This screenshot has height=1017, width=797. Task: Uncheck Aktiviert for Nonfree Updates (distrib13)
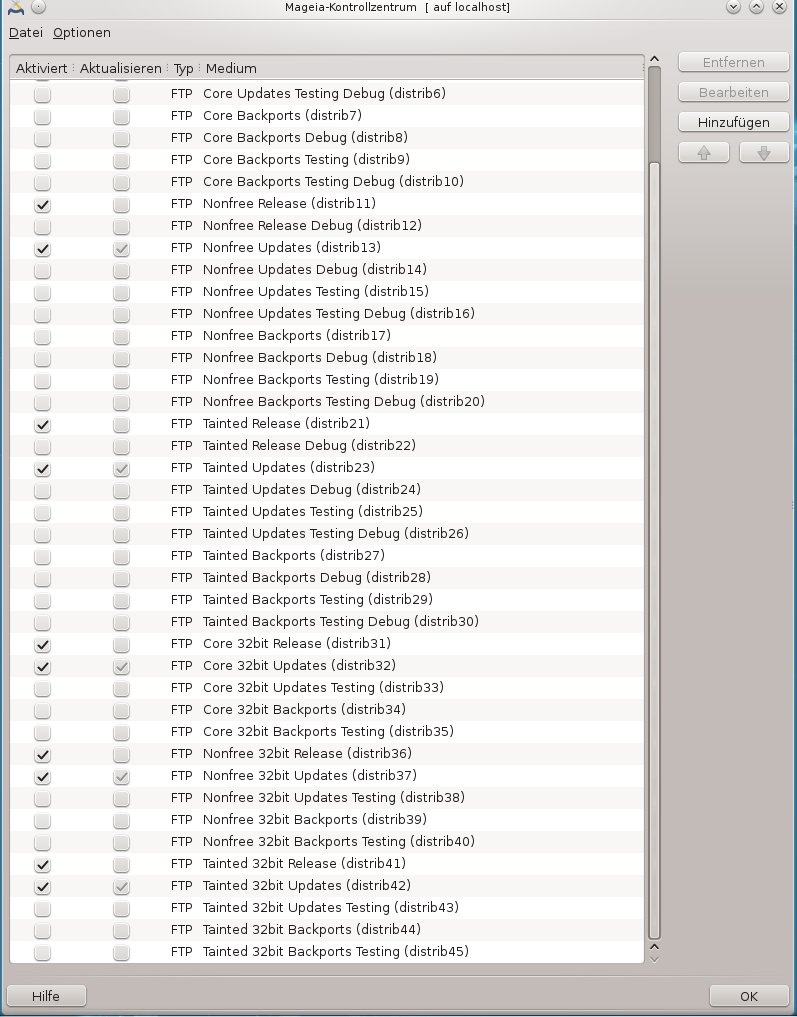tap(43, 248)
